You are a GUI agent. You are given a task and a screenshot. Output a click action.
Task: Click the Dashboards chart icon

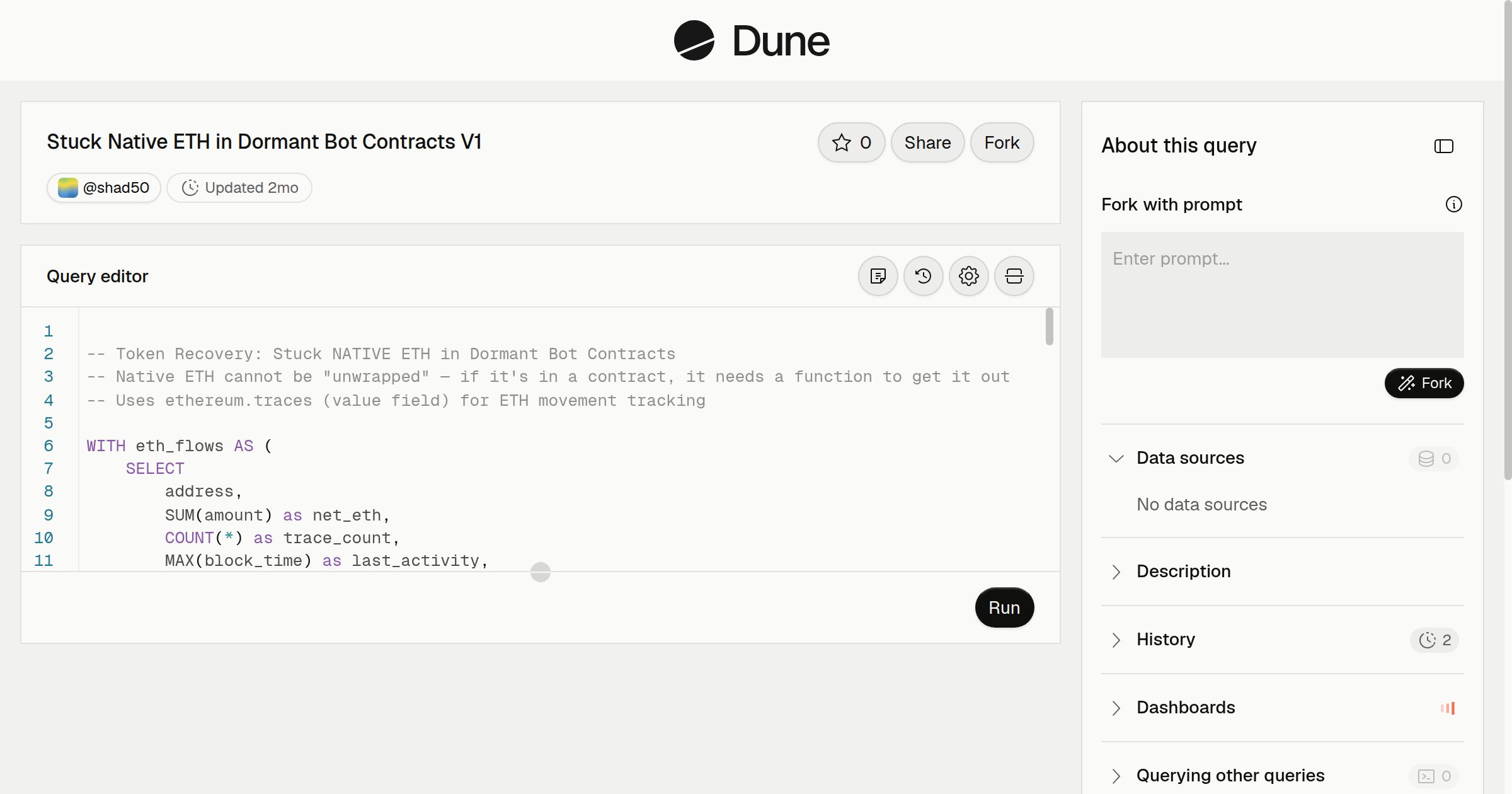pyautogui.click(x=1447, y=708)
